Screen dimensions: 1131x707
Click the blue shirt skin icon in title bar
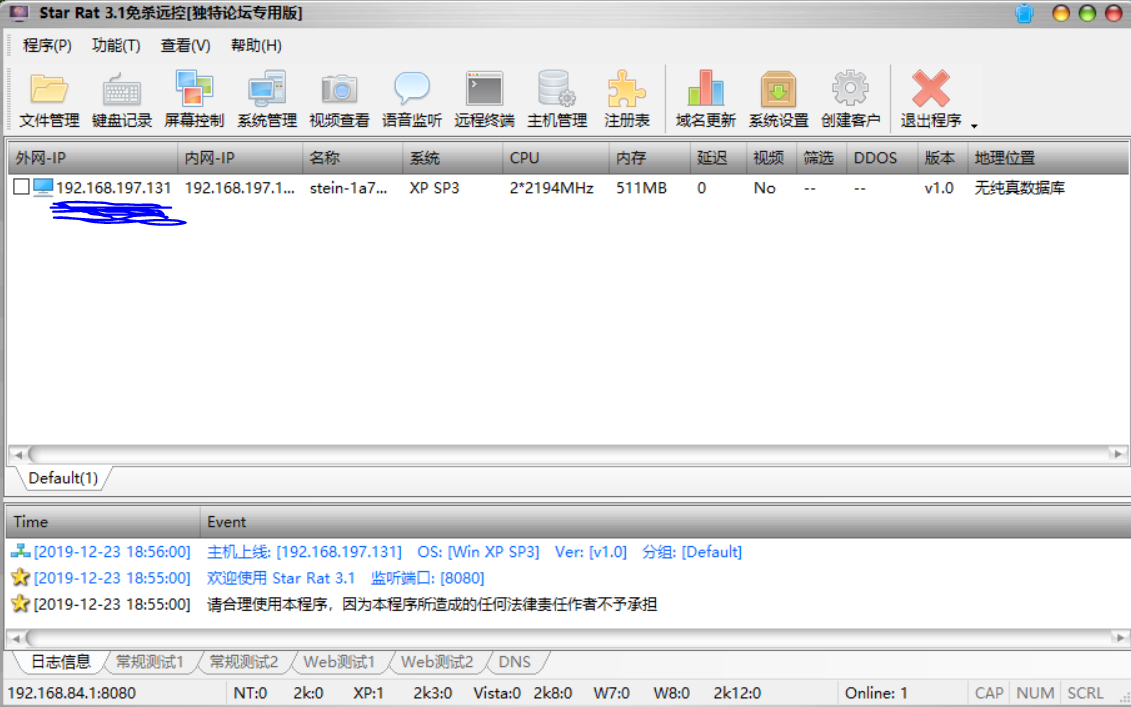pyautogui.click(x=1024, y=13)
